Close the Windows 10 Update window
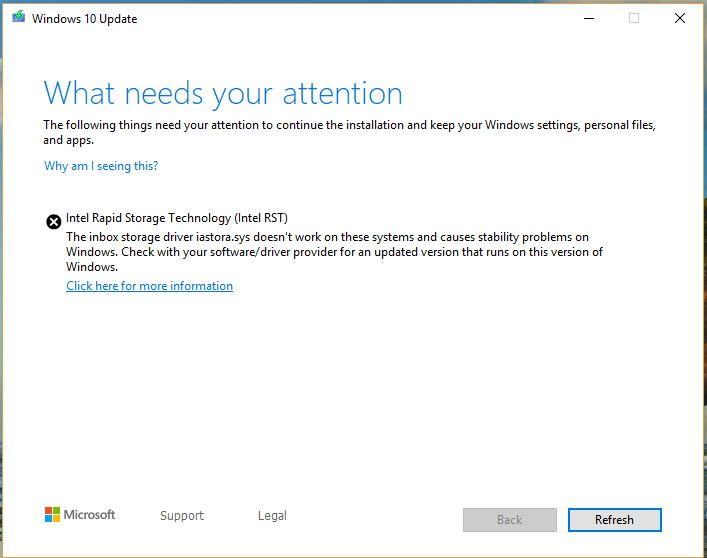The image size is (707, 558). 680,18
